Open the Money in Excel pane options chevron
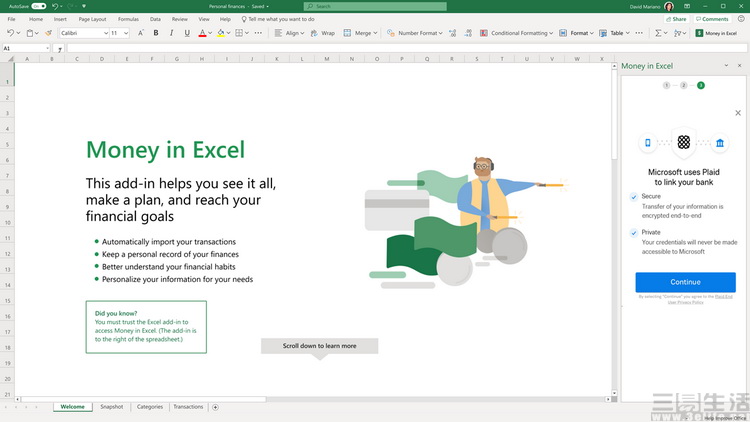Viewport: 750px width, 422px height. tap(726, 66)
